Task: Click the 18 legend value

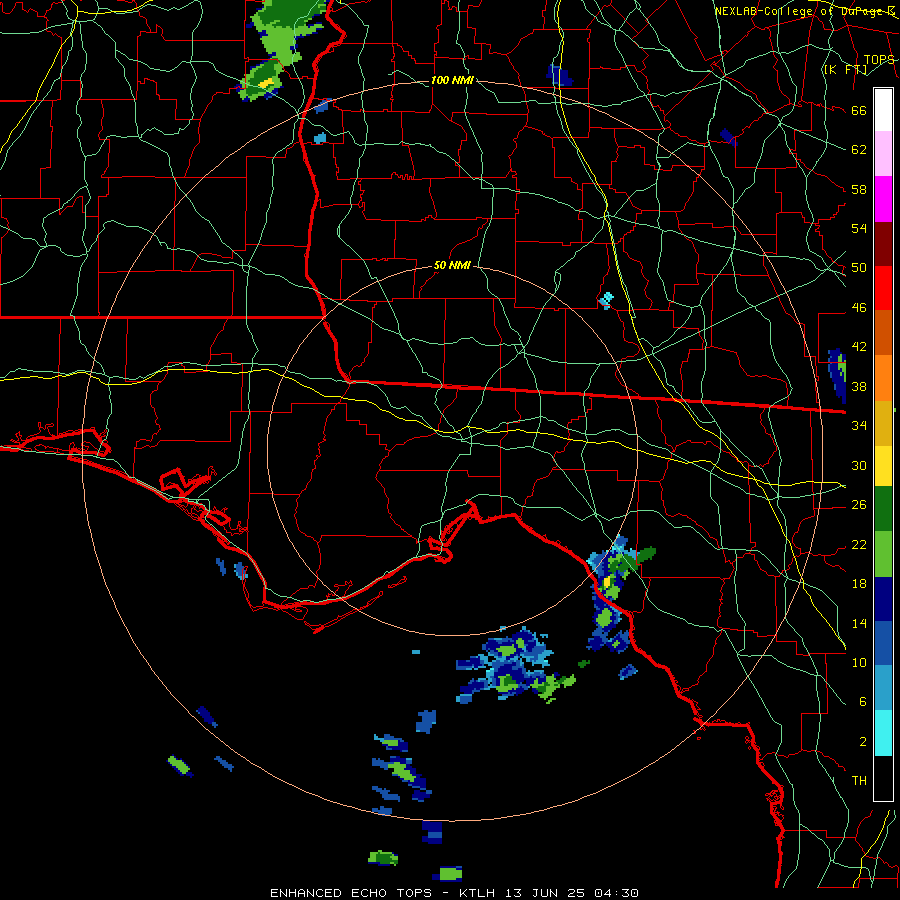Action: pos(859,584)
